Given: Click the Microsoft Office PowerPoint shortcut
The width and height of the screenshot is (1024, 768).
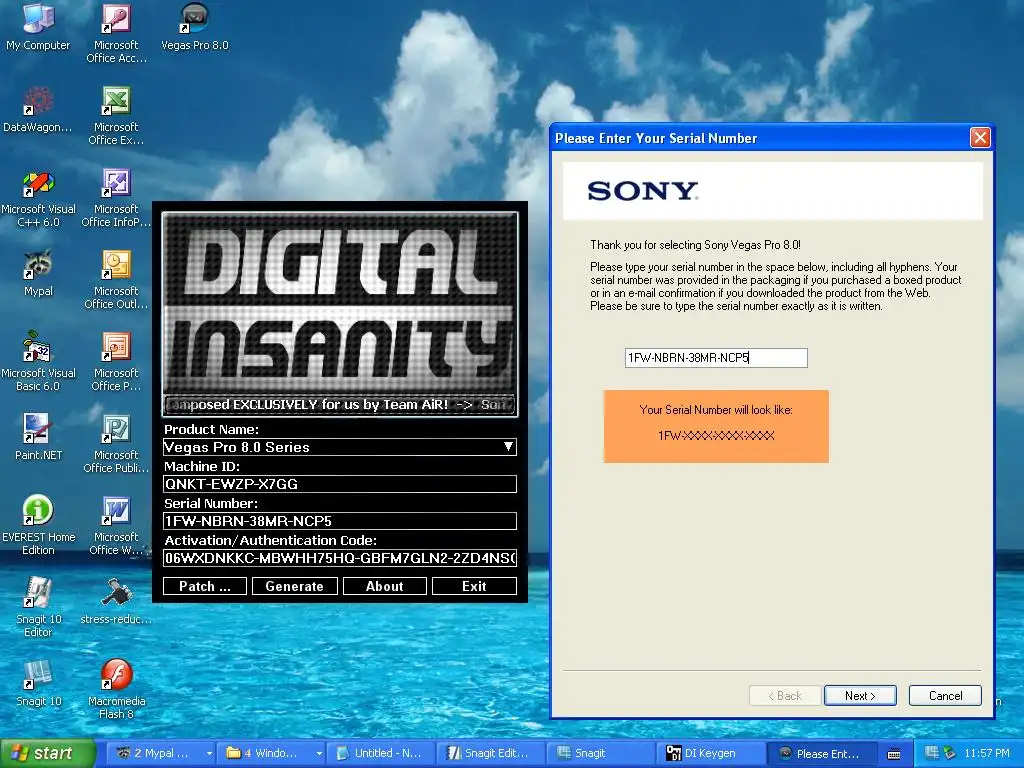Looking at the screenshot, I should click(x=116, y=362).
